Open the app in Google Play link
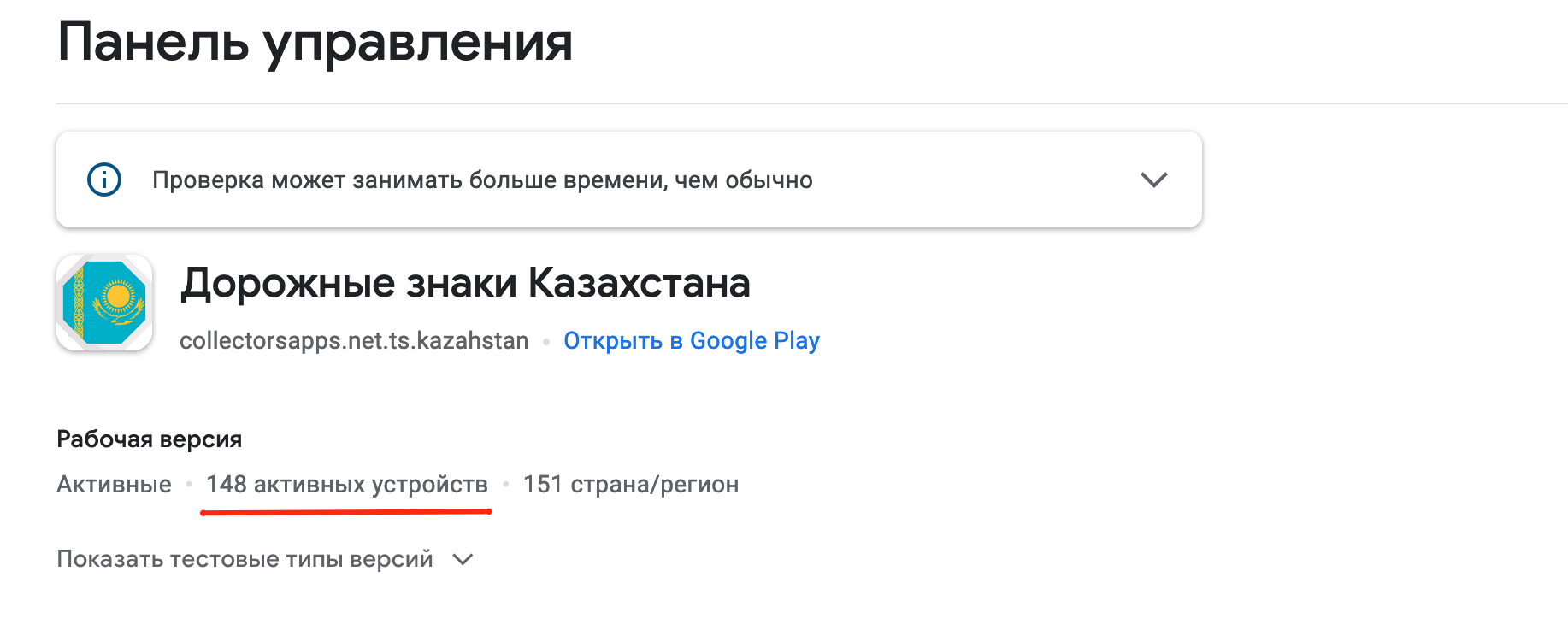The width and height of the screenshot is (1568, 636). click(x=692, y=341)
